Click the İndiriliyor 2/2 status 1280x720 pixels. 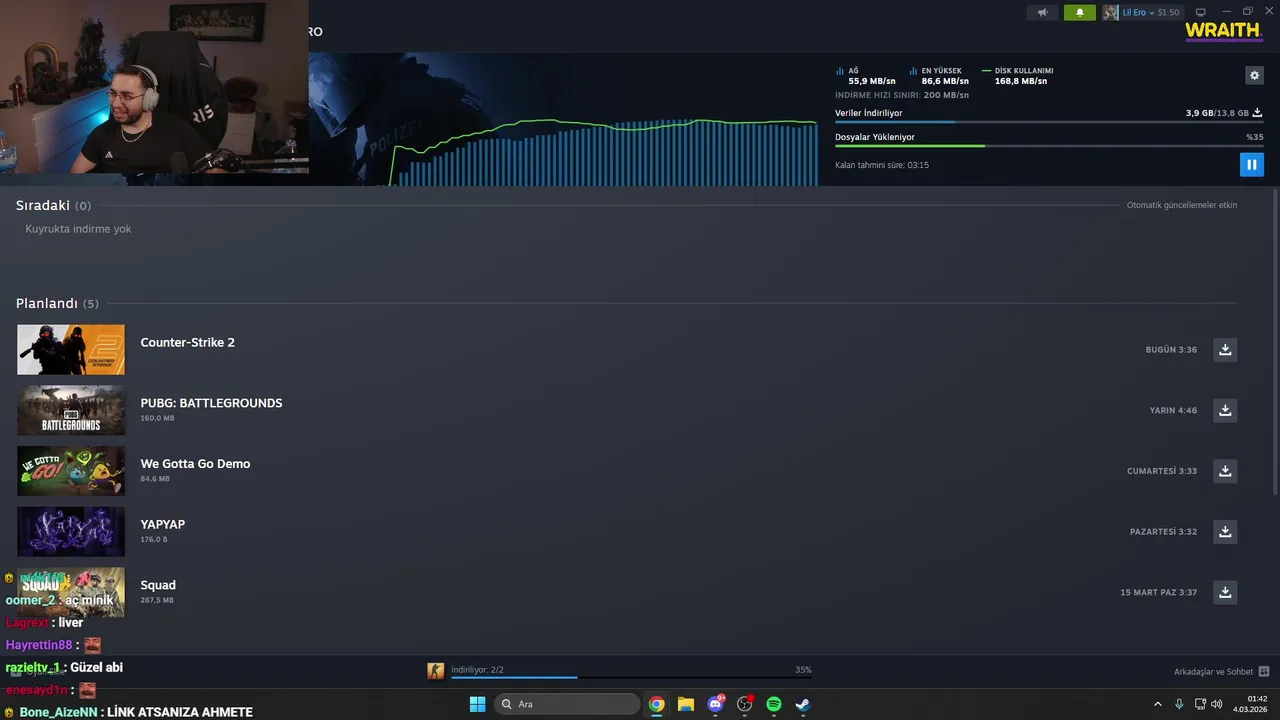[478, 670]
